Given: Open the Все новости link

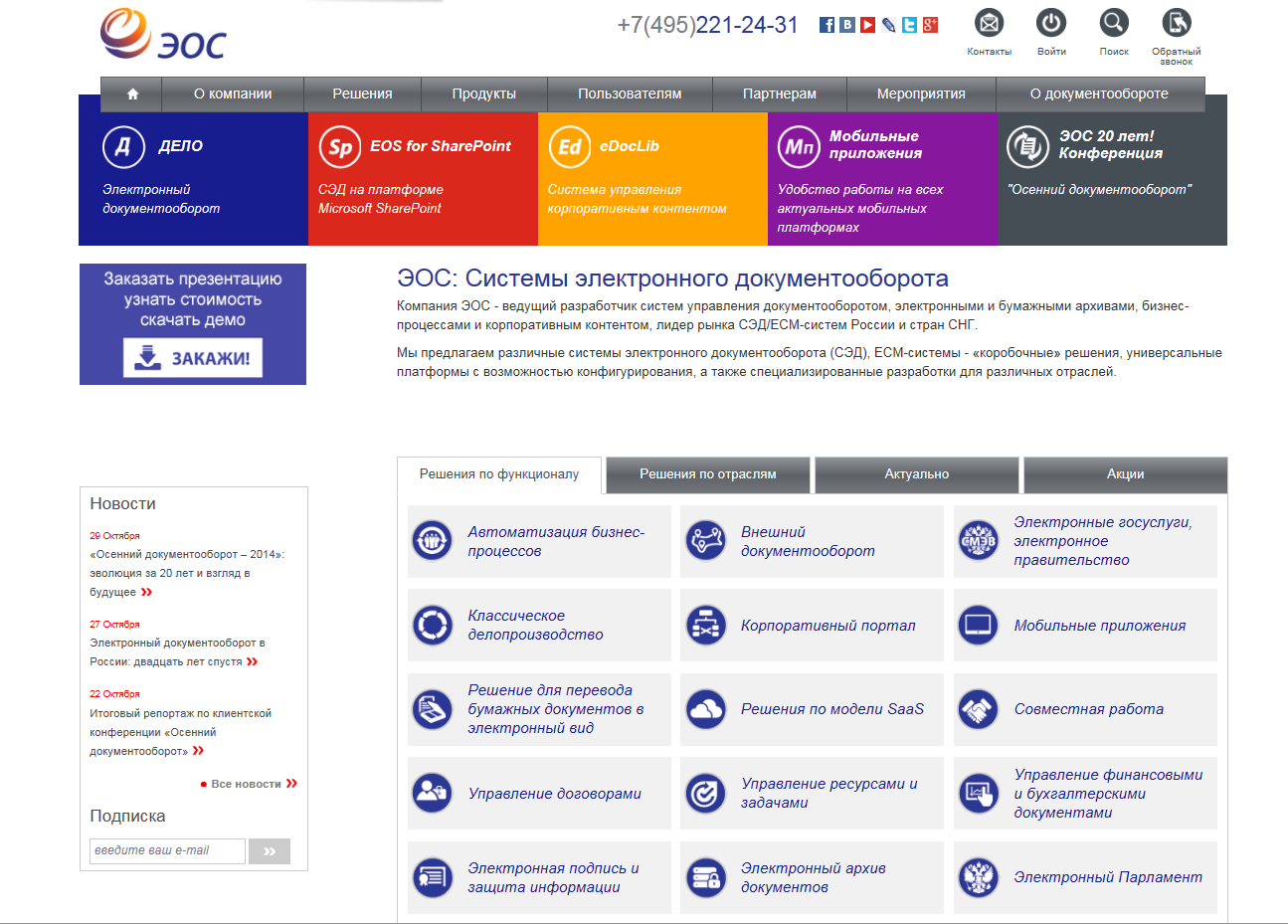Looking at the screenshot, I should click(x=249, y=784).
